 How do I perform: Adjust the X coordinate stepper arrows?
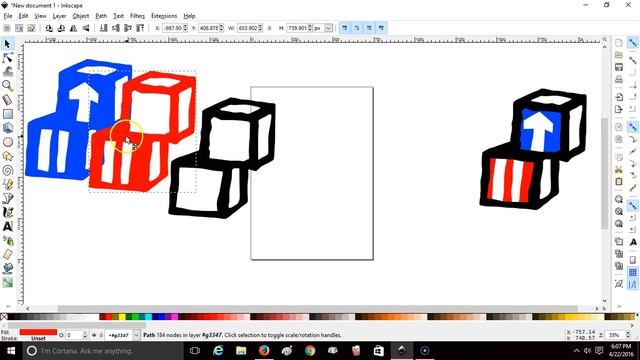pos(186,28)
